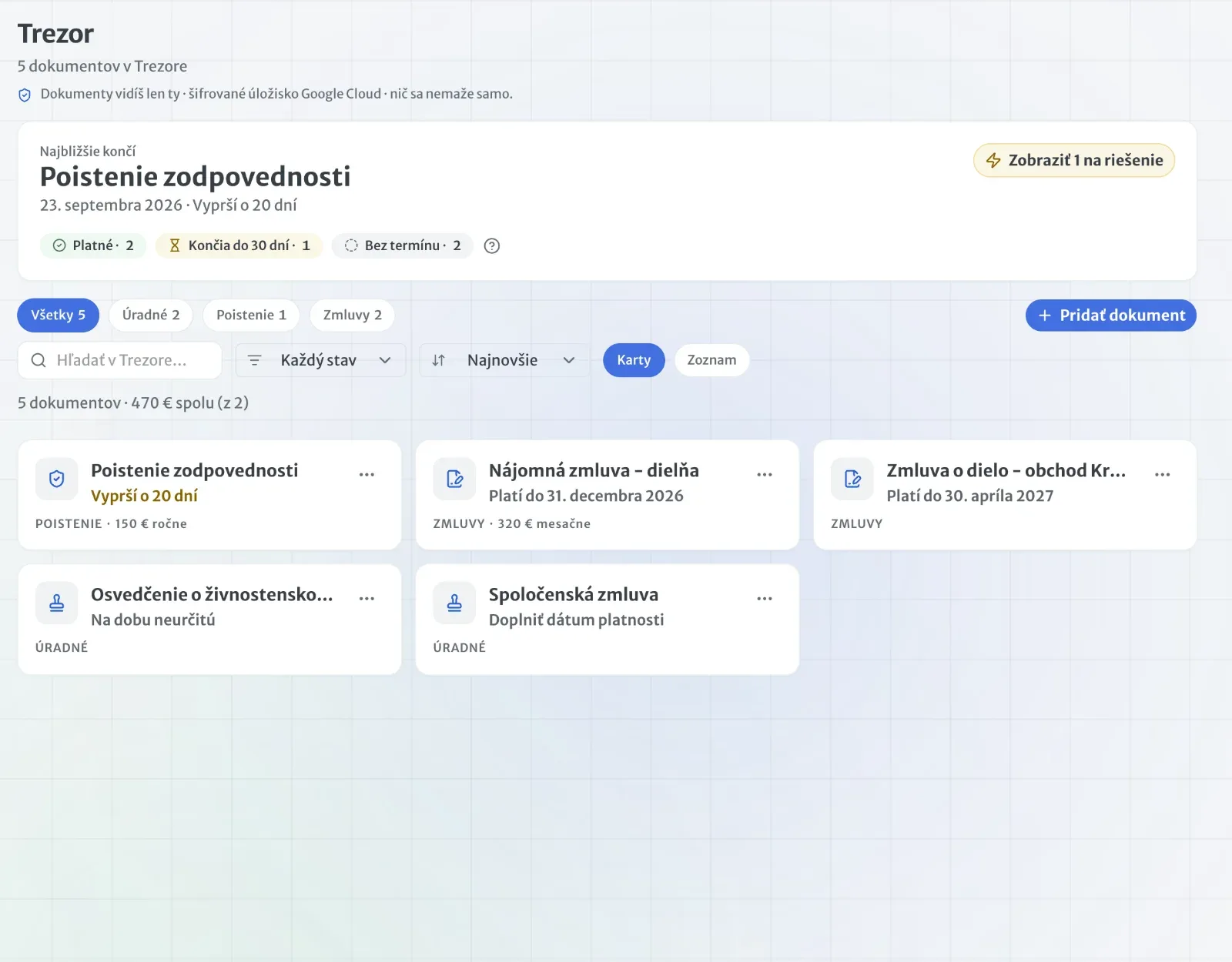Image resolution: width=1232 pixels, height=962 pixels.
Task: Focus the Hľadať v Trezore search field
Action: coord(120,360)
